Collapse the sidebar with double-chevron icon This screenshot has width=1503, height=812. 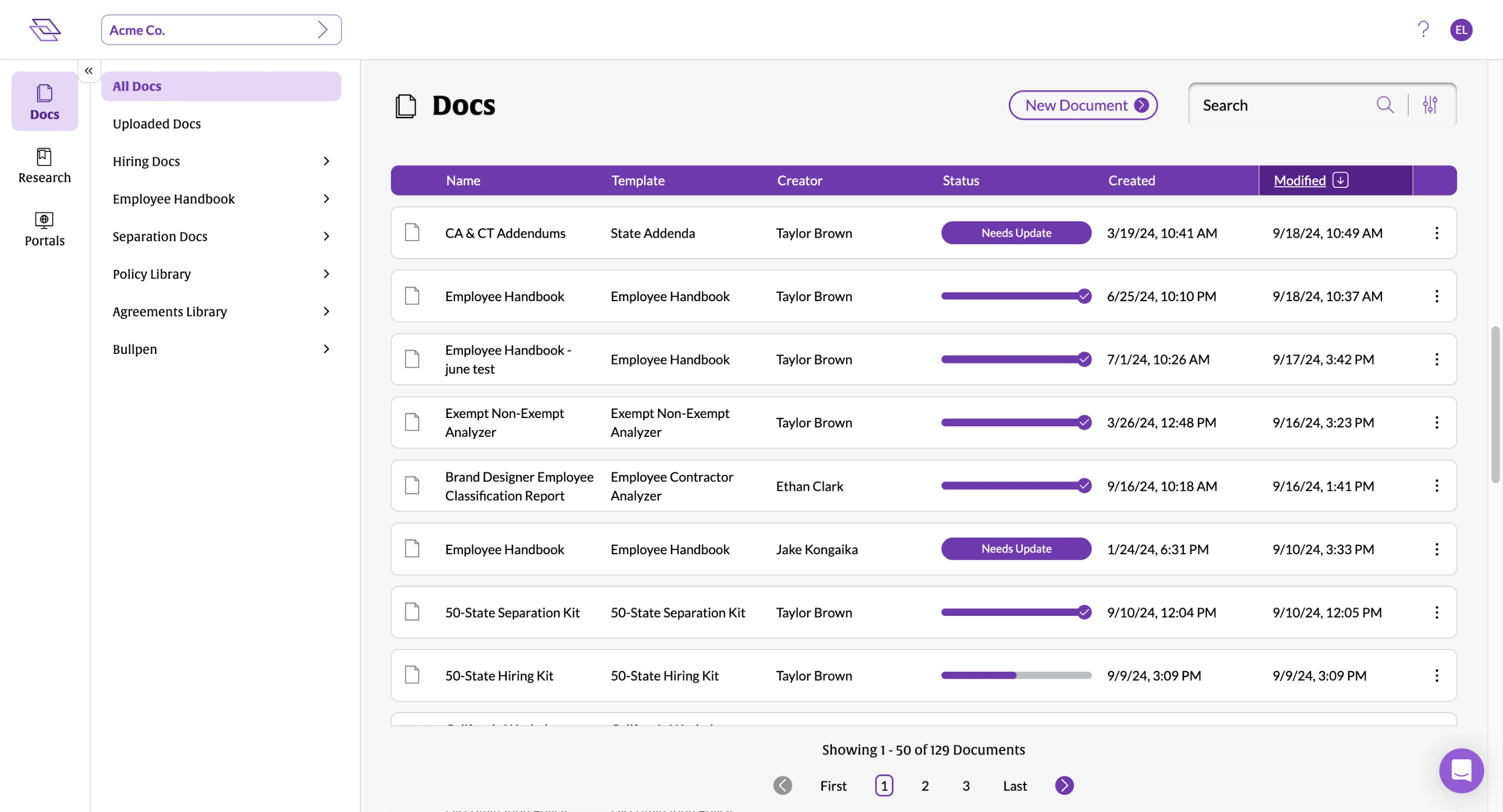[x=89, y=70]
